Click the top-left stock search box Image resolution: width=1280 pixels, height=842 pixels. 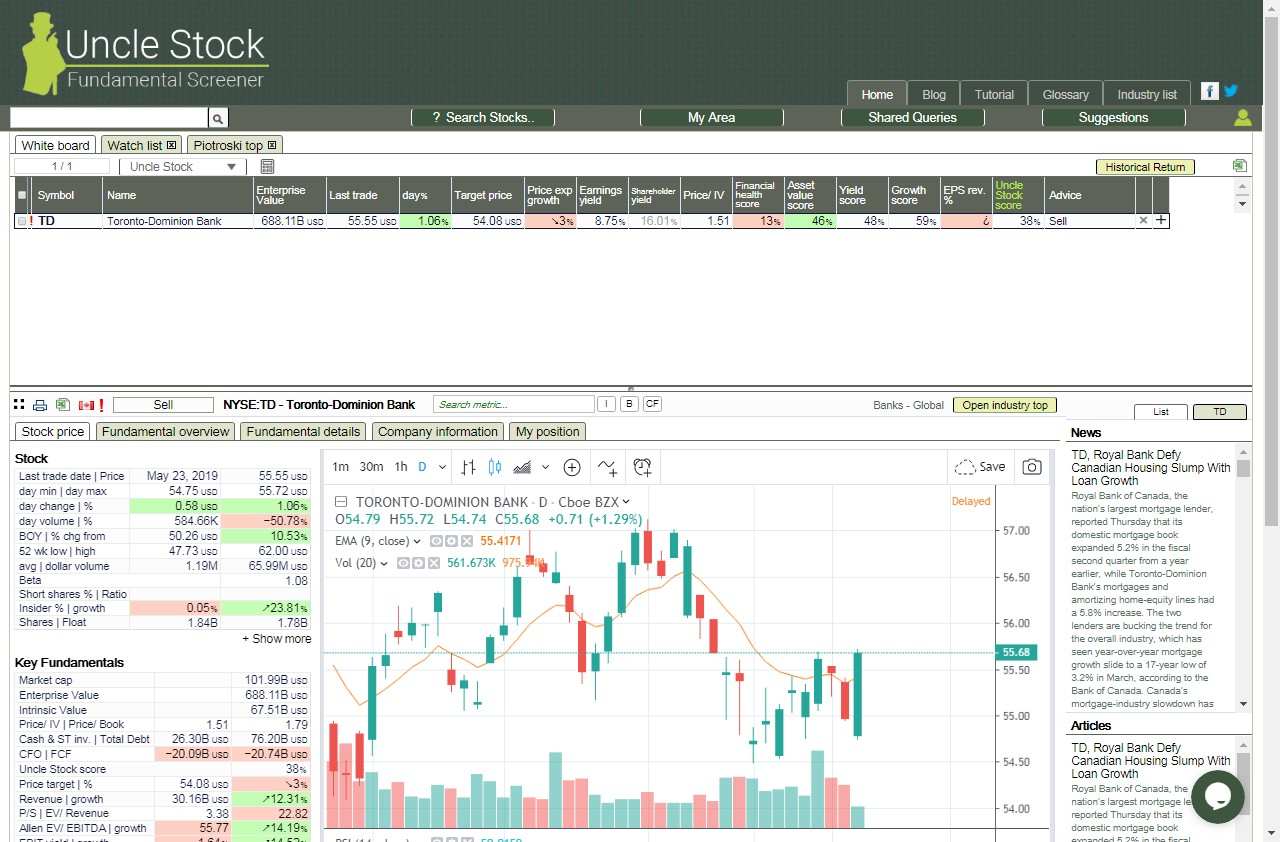[109, 118]
